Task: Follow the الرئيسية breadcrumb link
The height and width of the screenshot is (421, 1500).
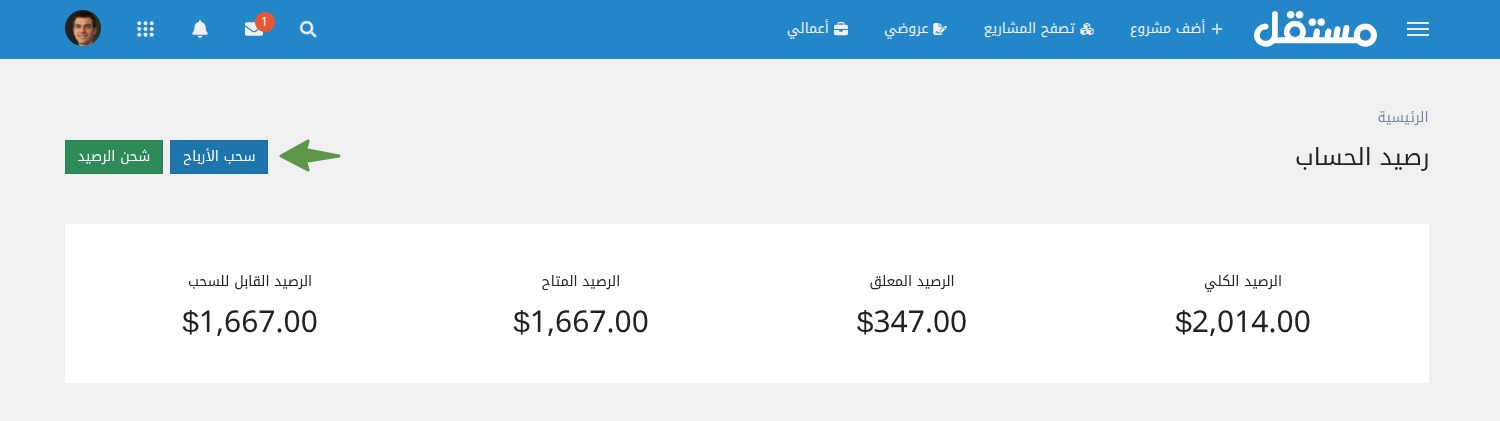Action: click(1402, 117)
